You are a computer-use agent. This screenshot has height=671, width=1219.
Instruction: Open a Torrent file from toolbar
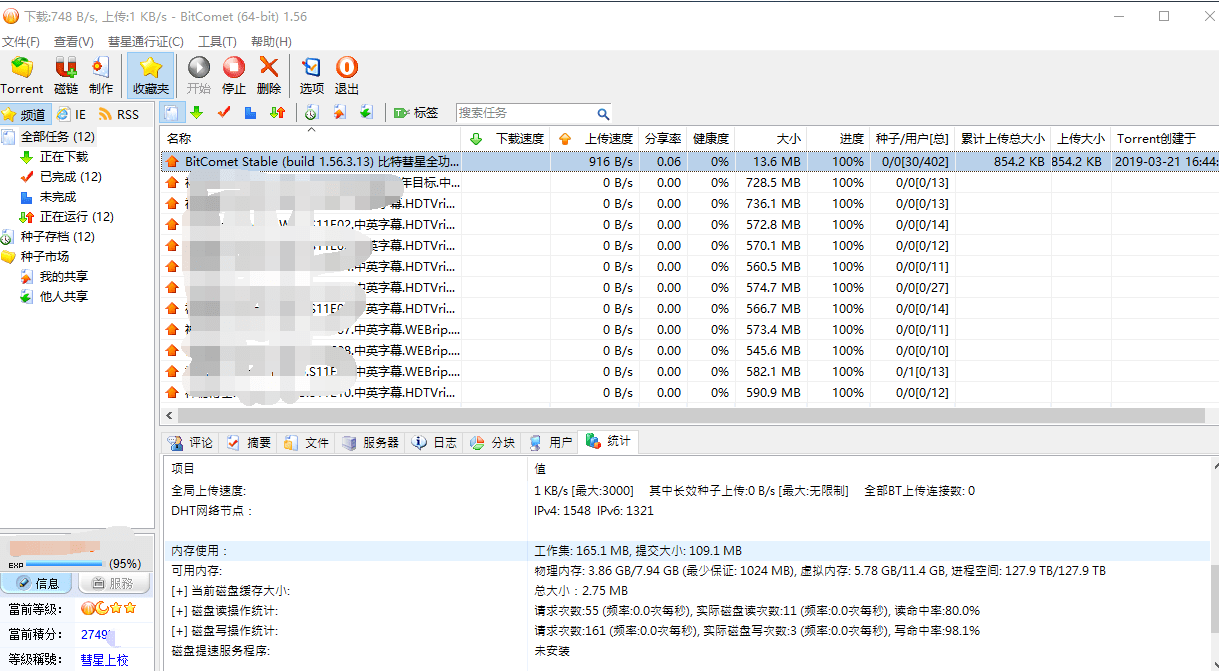[x=22, y=75]
